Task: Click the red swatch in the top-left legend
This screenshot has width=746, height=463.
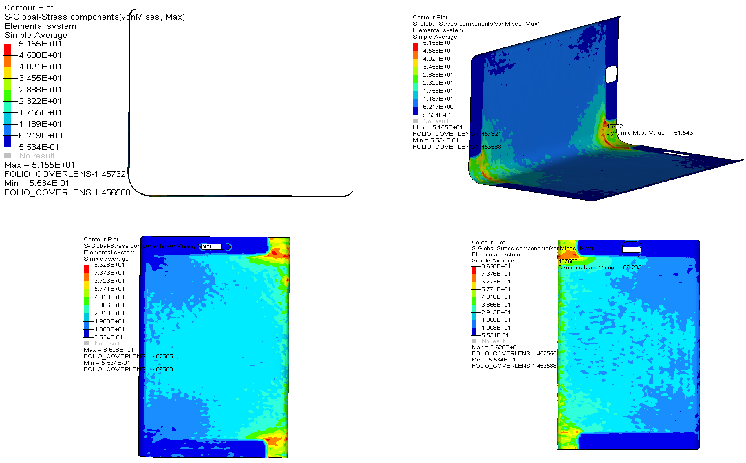Action: point(9,52)
